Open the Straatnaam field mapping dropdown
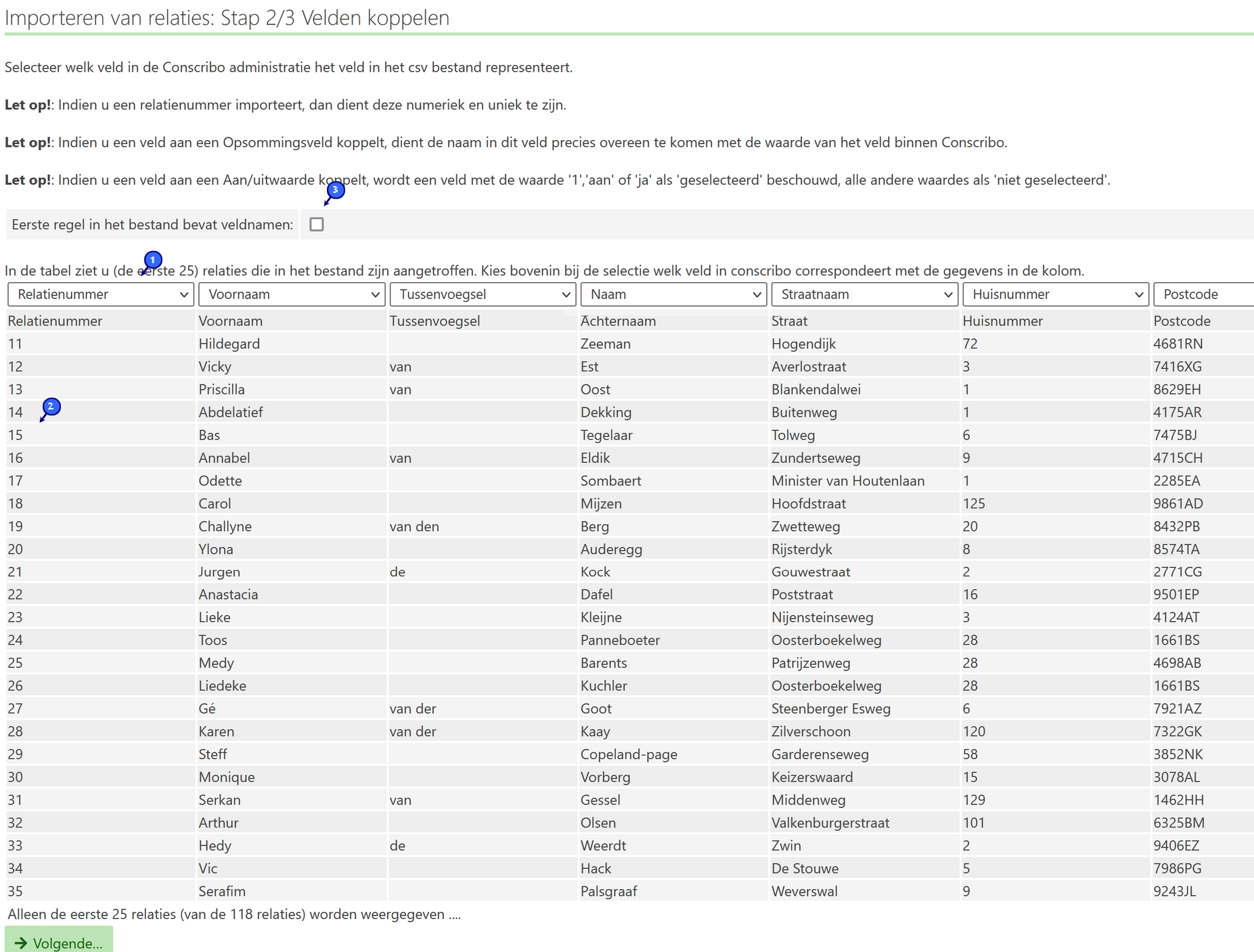Viewport: 1254px width, 952px height. [864, 294]
